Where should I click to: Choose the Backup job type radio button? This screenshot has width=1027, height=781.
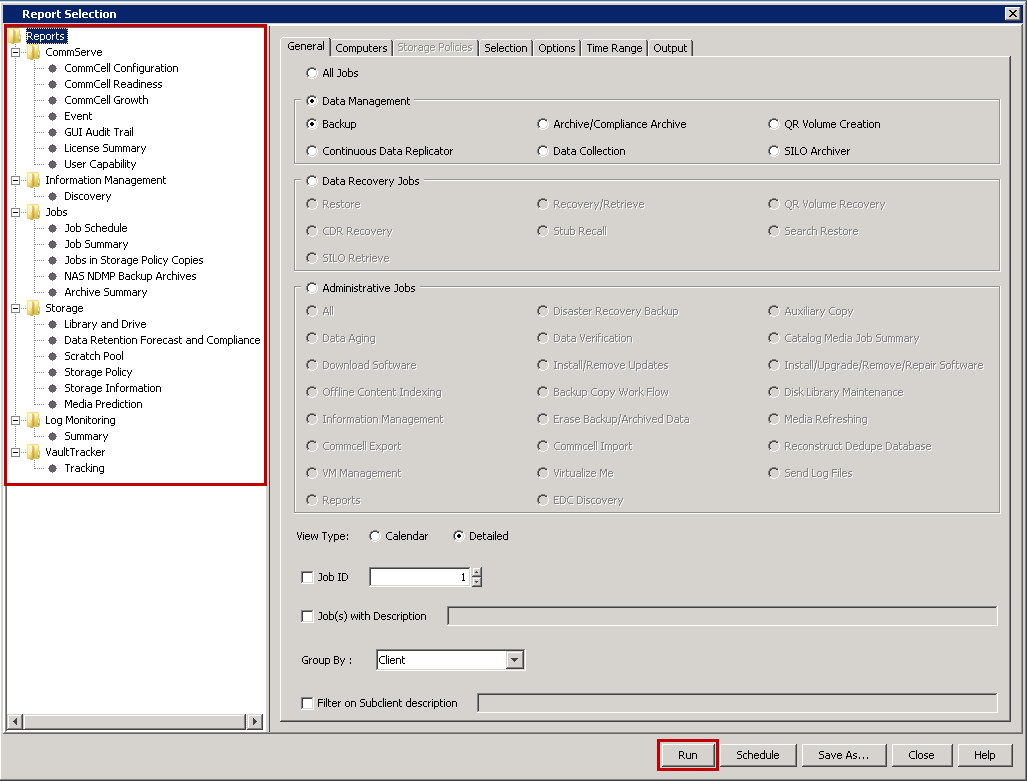312,124
